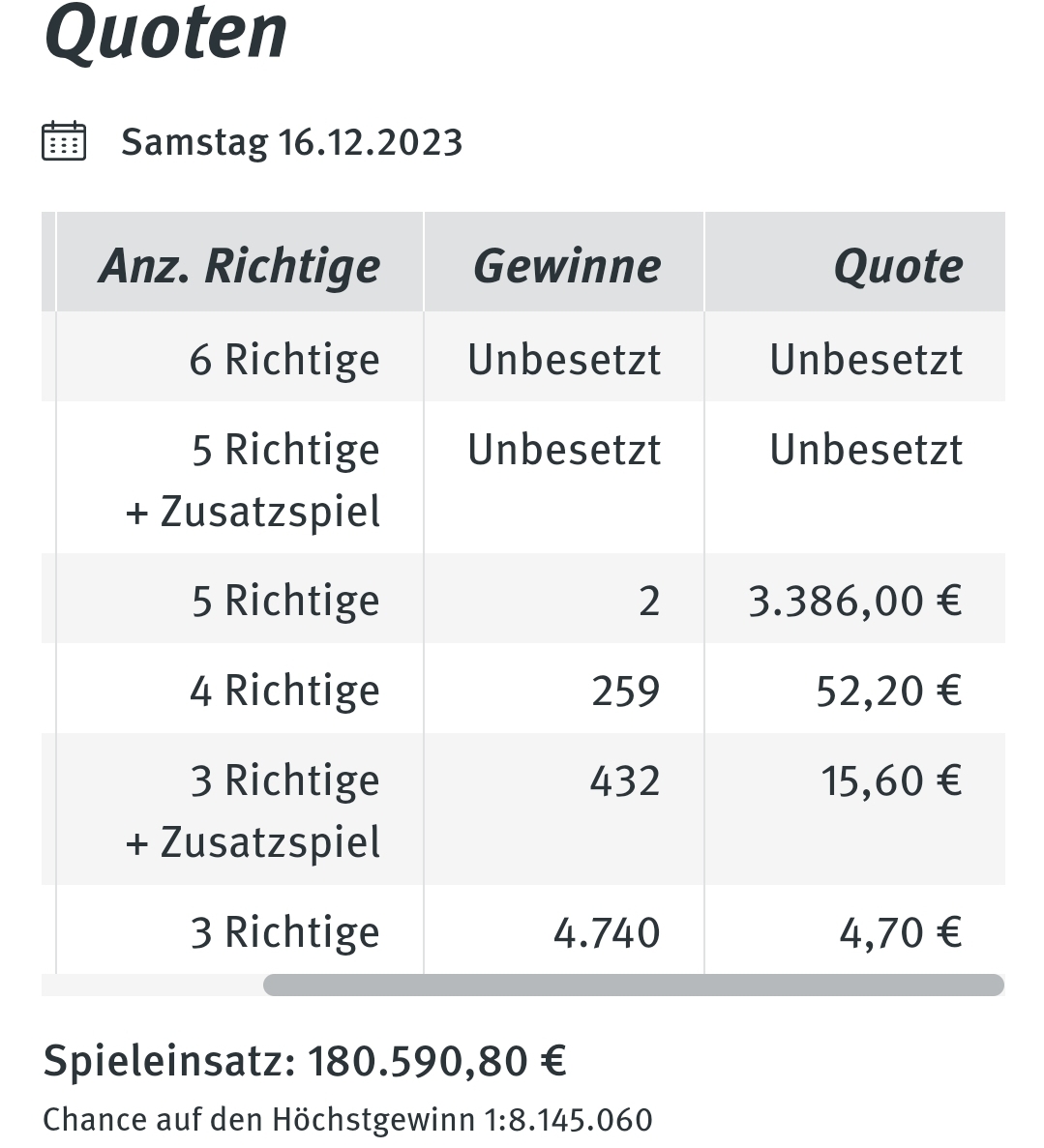Viewport: 1044px width, 1148px height.
Task: Select the date Samstag 16.12.2023
Action: pos(291,142)
